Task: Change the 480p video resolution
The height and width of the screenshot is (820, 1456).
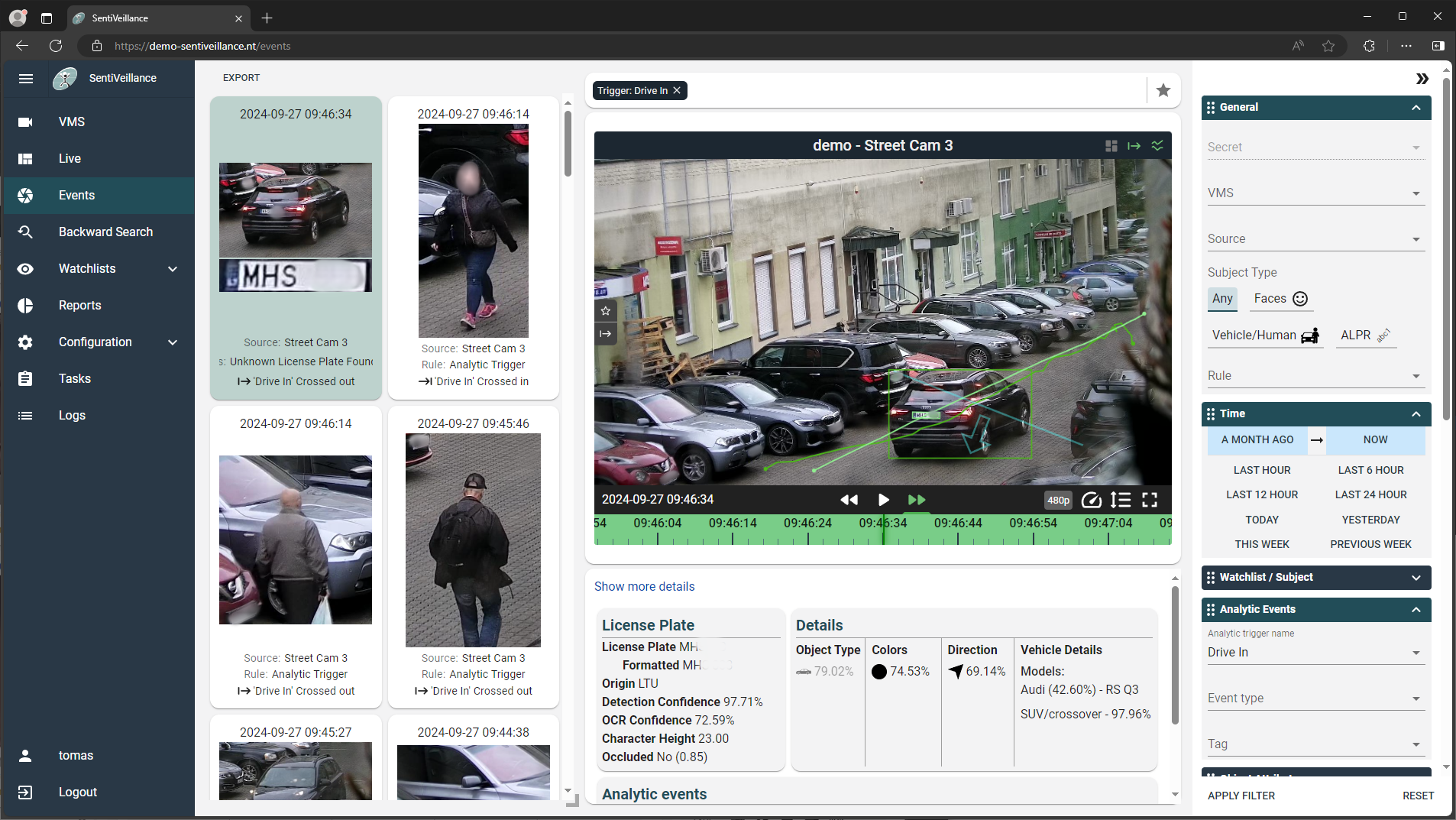Action: coord(1058,500)
